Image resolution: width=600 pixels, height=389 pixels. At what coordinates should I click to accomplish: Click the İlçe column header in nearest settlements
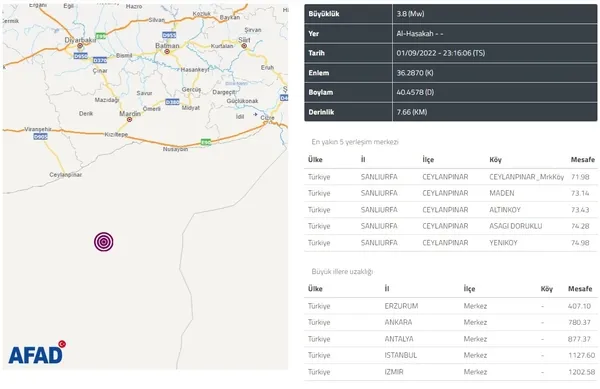[x=428, y=160]
